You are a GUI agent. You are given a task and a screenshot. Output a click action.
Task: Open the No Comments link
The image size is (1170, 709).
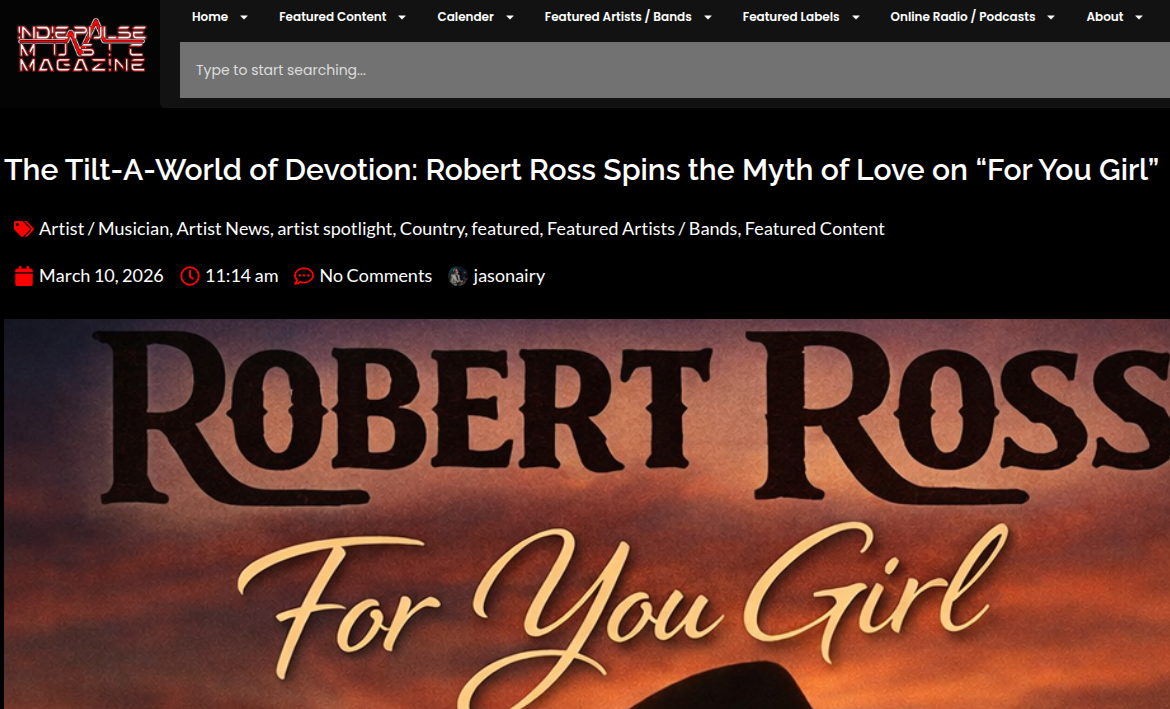point(375,276)
